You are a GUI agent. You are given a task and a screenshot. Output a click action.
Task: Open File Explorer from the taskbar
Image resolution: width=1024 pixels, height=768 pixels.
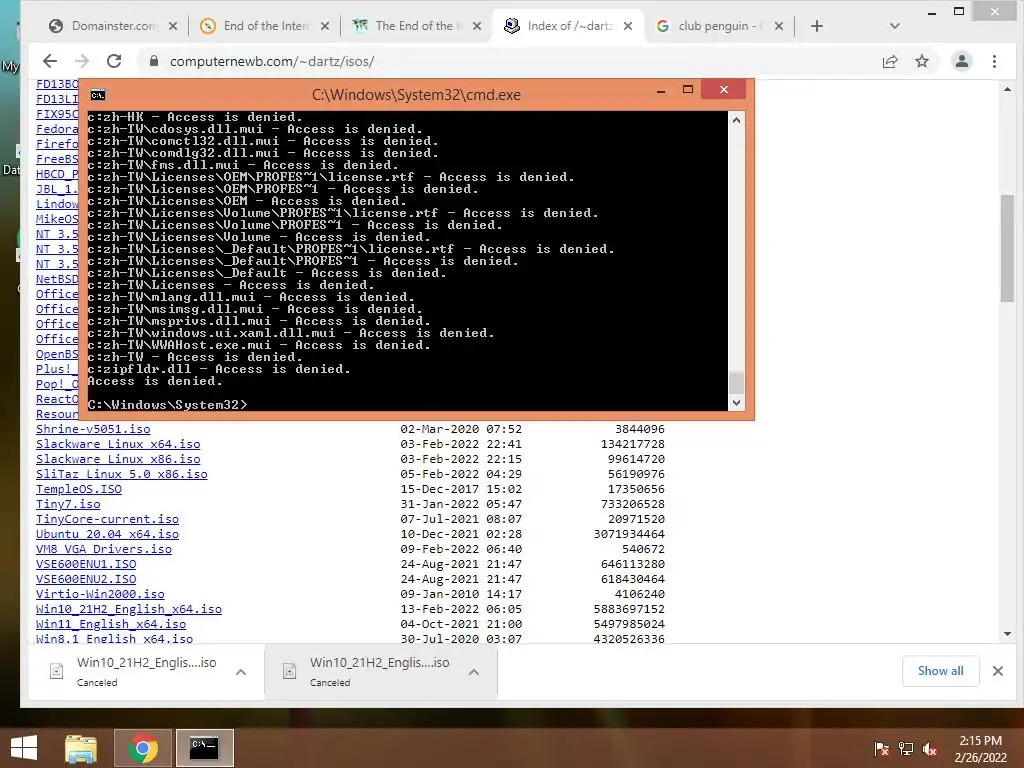pos(80,748)
